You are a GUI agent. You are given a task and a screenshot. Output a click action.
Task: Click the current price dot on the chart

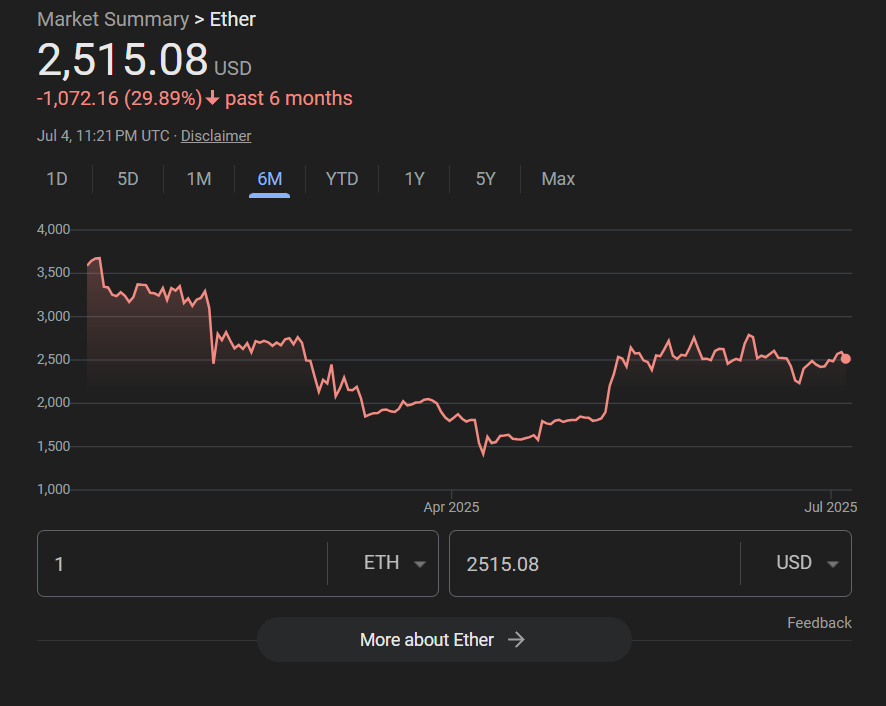(x=846, y=359)
